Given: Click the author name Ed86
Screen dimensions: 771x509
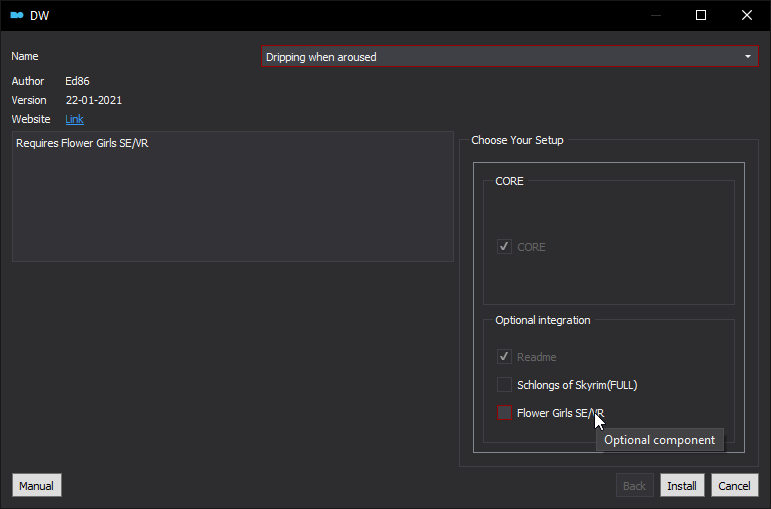Looking at the screenshot, I should coord(78,81).
